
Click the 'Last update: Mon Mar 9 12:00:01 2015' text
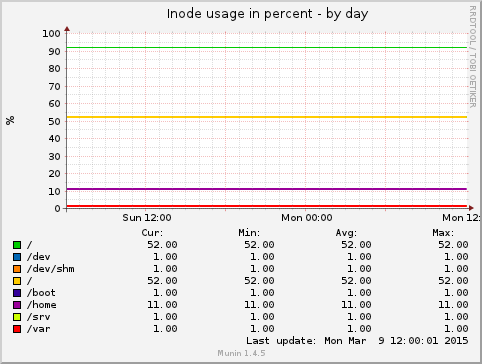coord(357,341)
